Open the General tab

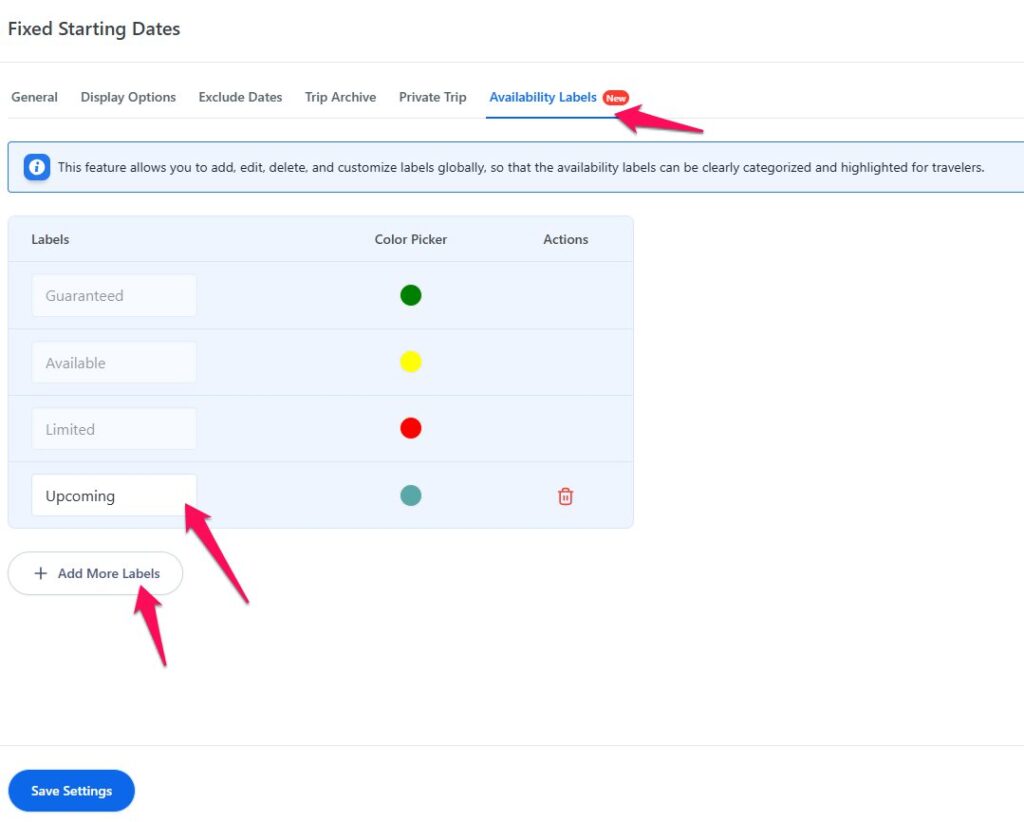coord(34,97)
